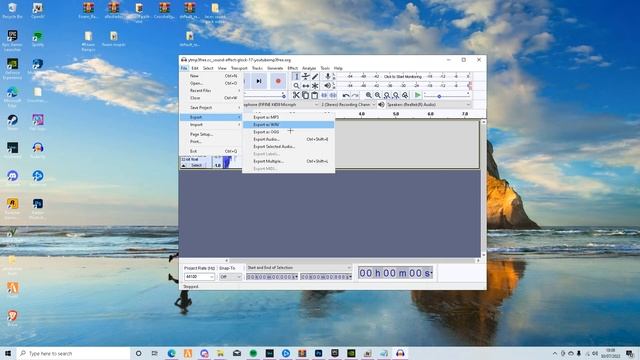Select the Draw (pencil) tool
The height and width of the screenshot is (360, 640).
[315, 76]
